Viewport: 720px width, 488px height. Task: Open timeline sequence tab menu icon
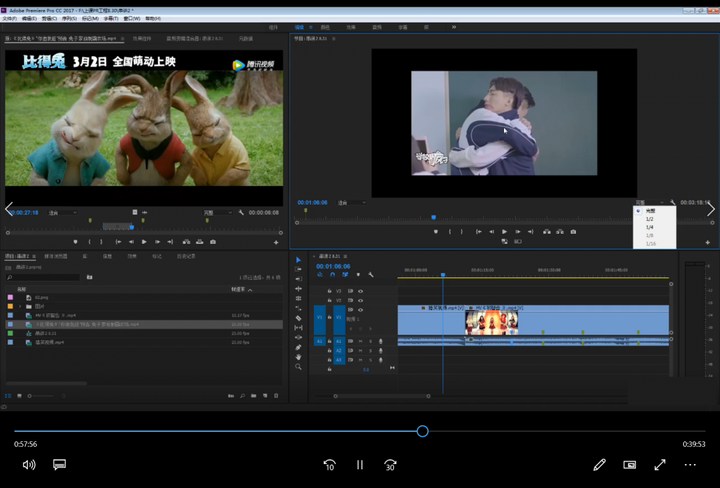[345, 256]
